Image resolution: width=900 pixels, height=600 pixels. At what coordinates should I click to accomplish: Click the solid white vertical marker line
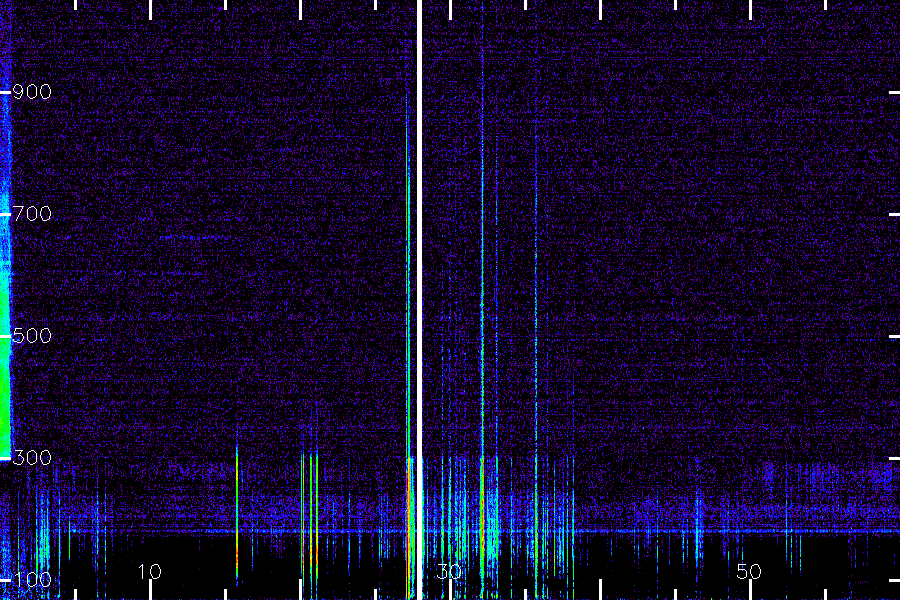coord(419,300)
